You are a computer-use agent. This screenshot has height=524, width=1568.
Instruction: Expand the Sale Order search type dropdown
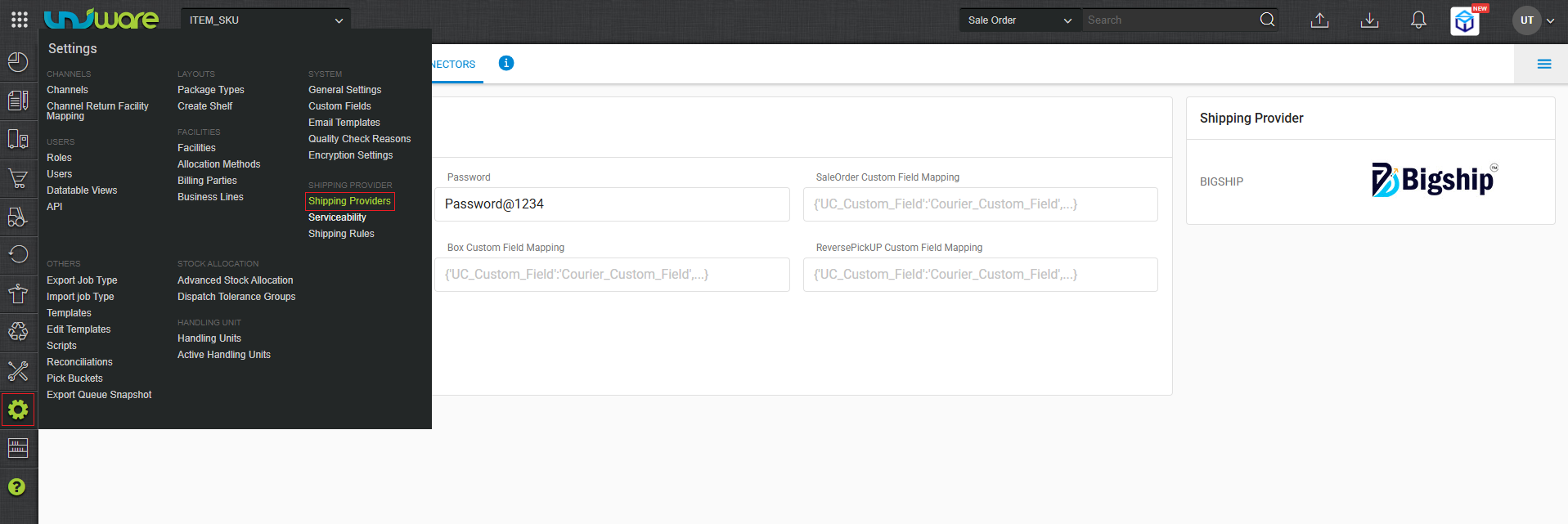pyautogui.click(x=1020, y=20)
